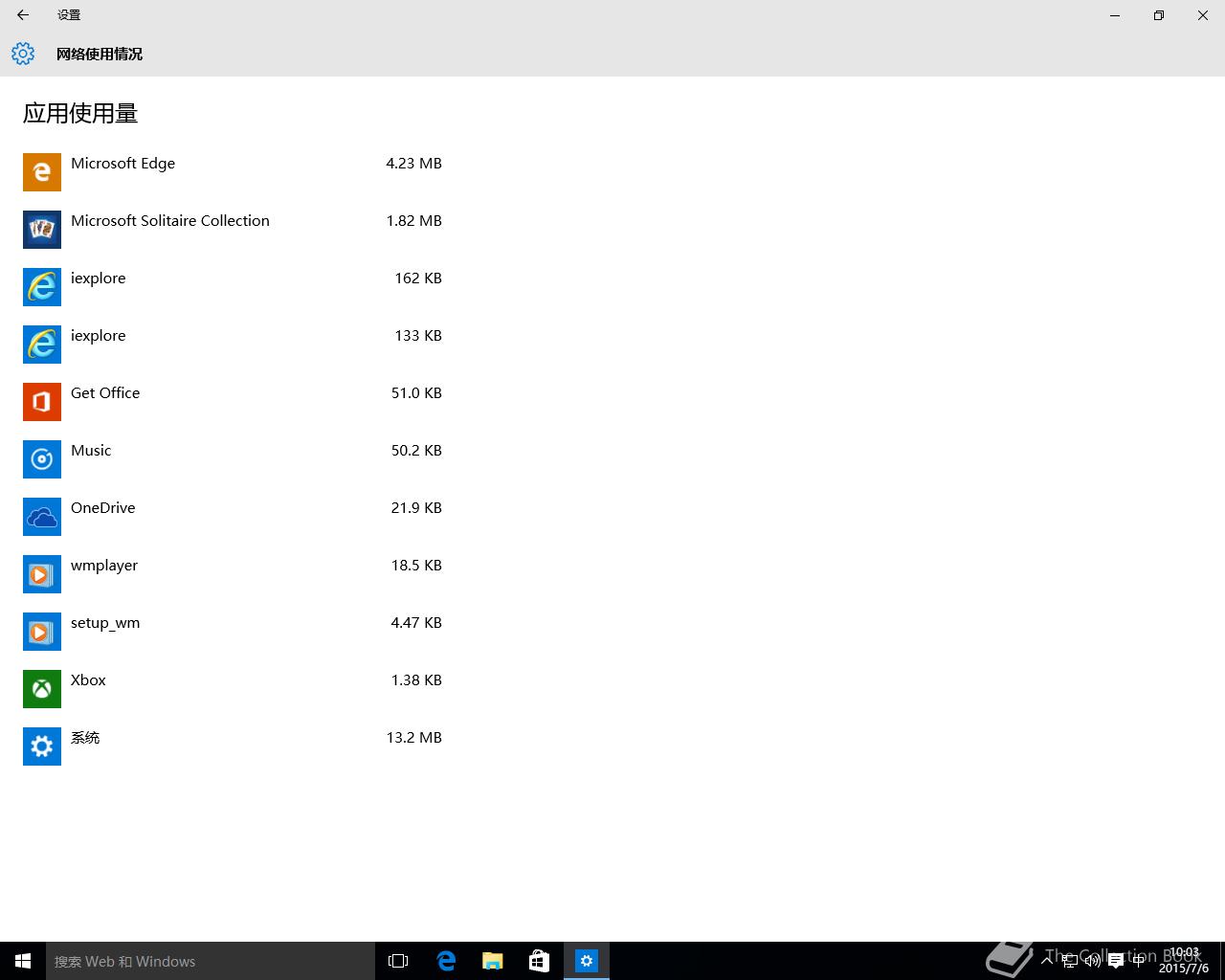Minimize the Settings window
The height and width of the screenshot is (980, 1225).
(x=1115, y=15)
